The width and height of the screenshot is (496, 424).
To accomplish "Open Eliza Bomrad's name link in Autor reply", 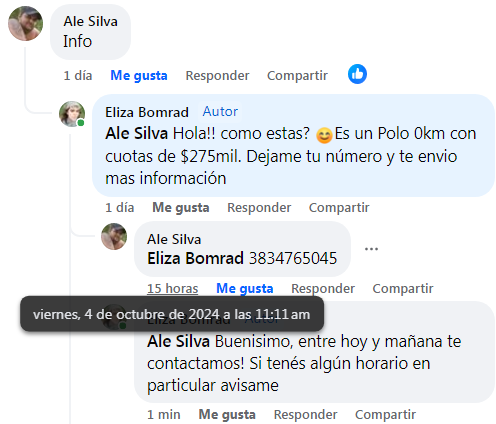I will [x=147, y=112].
